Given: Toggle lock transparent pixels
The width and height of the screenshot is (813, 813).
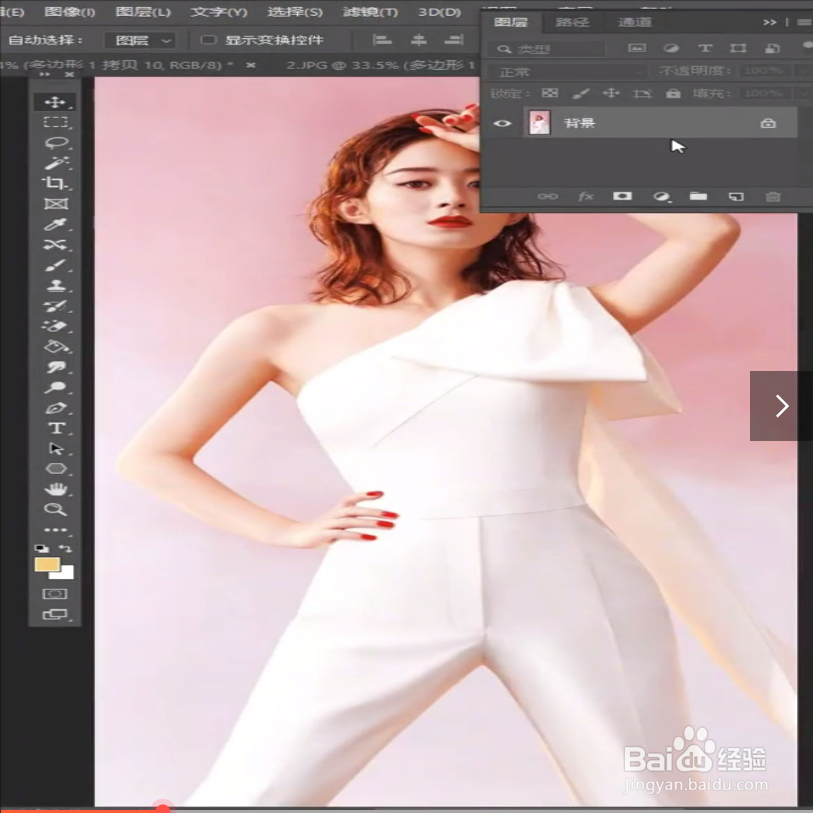Looking at the screenshot, I should pos(550,93).
